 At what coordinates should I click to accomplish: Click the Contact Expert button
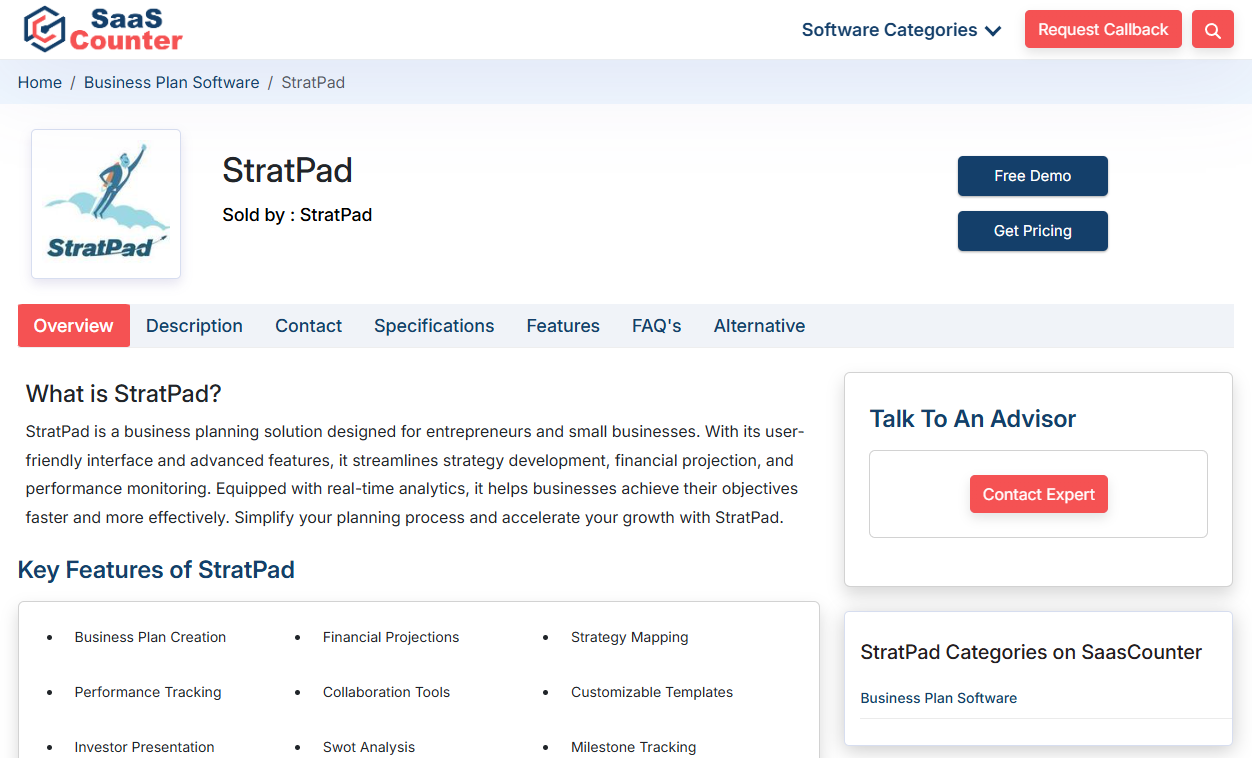[1039, 494]
